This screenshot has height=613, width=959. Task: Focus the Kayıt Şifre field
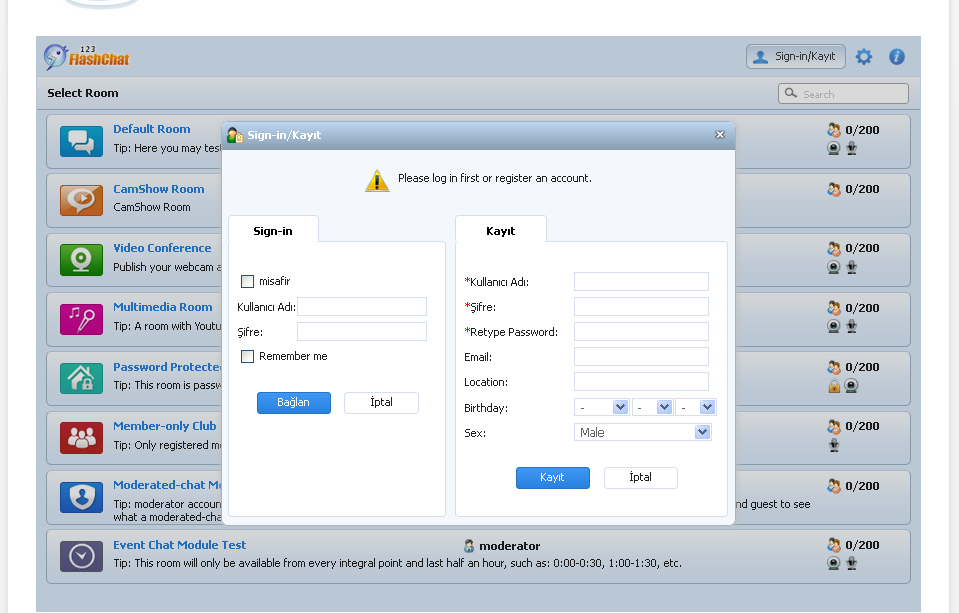click(x=642, y=306)
